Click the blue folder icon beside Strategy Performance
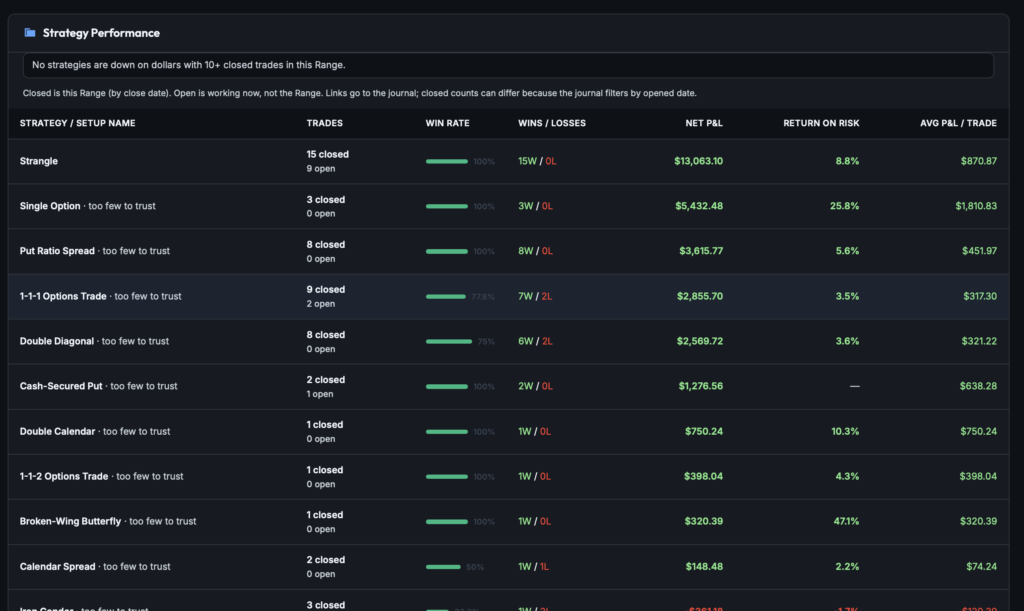 click(x=29, y=33)
